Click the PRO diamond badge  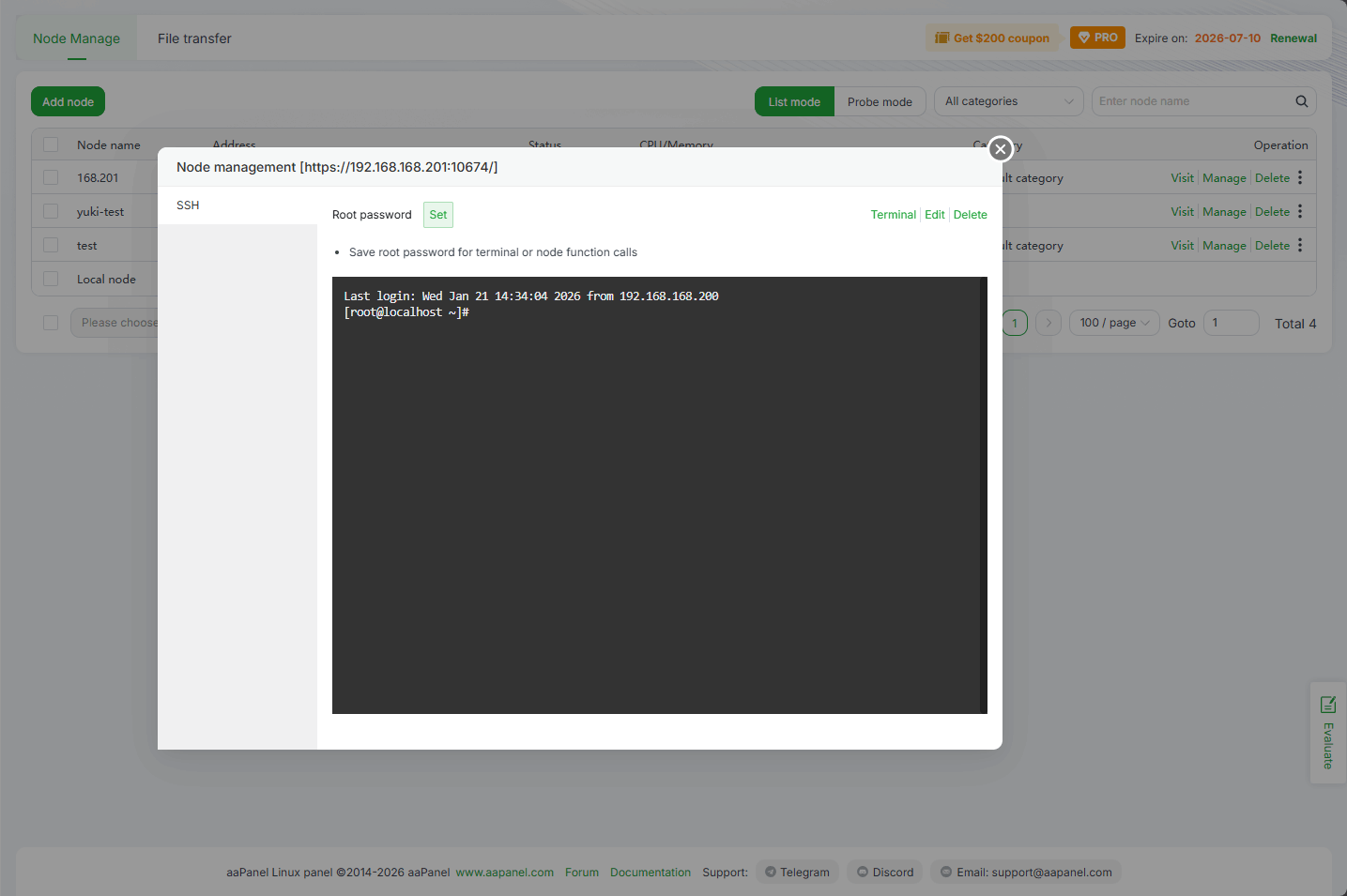click(x=1096, y=38)
